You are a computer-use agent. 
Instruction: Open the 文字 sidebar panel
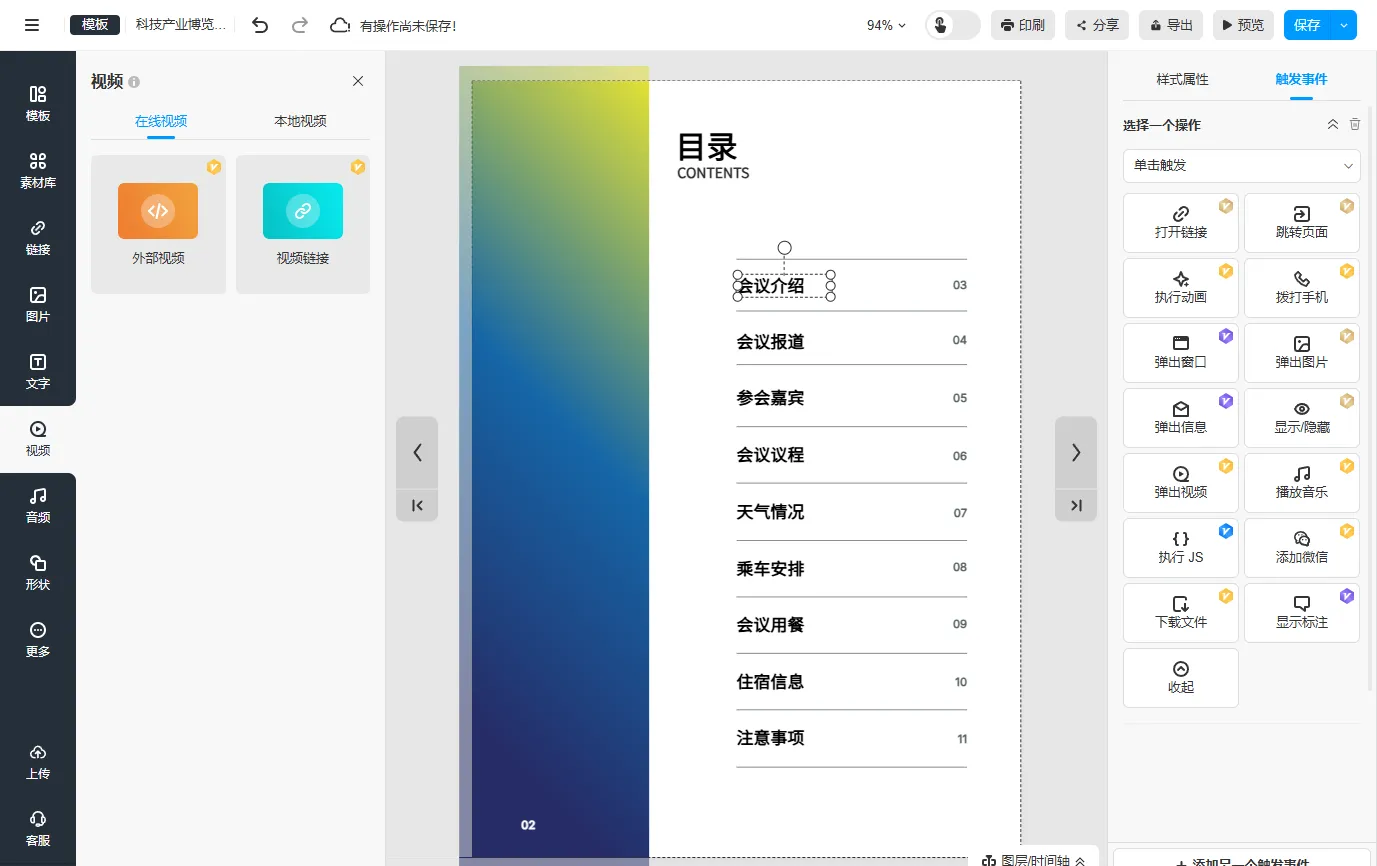pyautogui.click(x=38, y=372)
